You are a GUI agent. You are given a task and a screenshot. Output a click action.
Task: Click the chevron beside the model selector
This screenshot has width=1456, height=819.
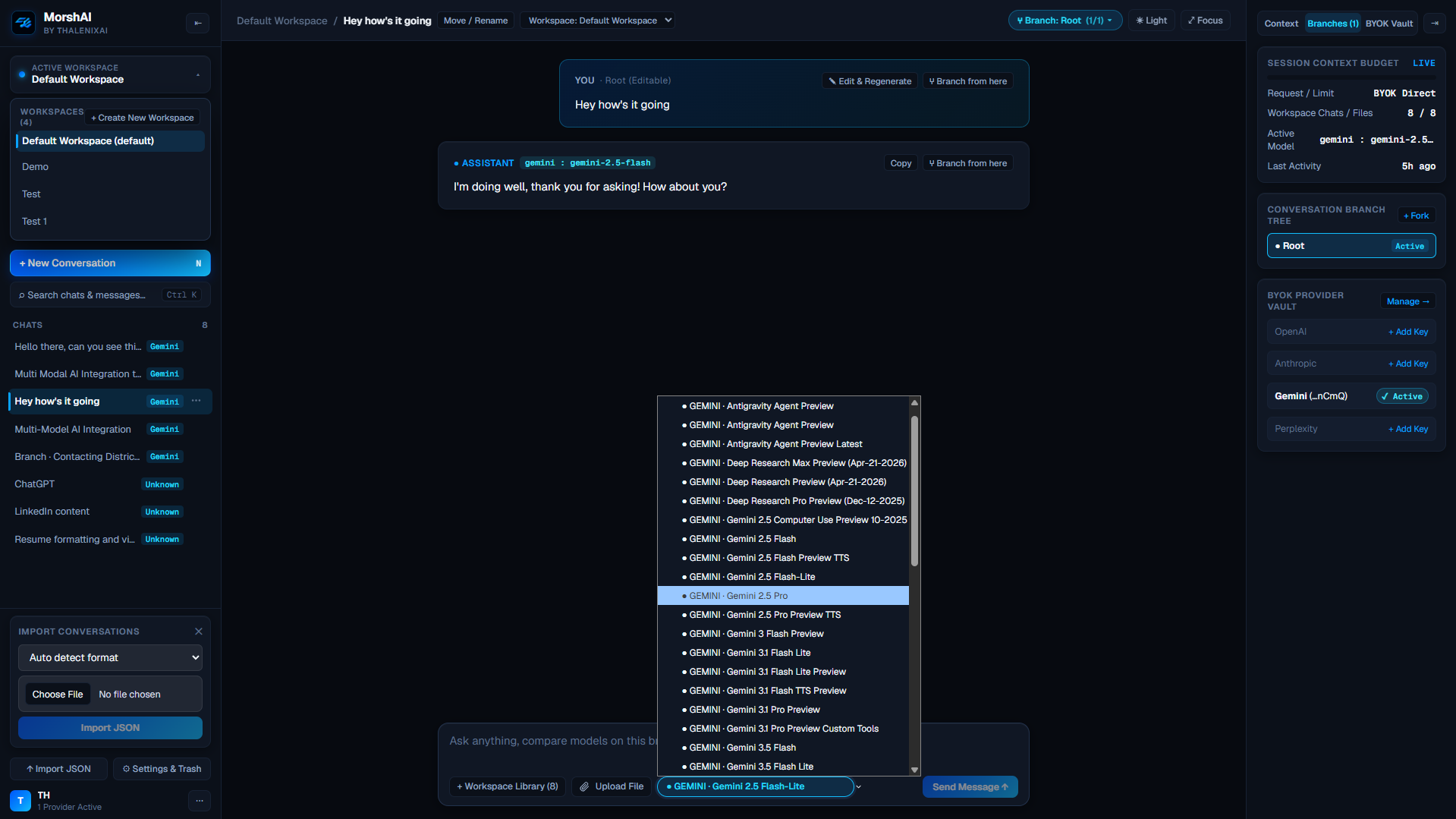click(859, 786)
